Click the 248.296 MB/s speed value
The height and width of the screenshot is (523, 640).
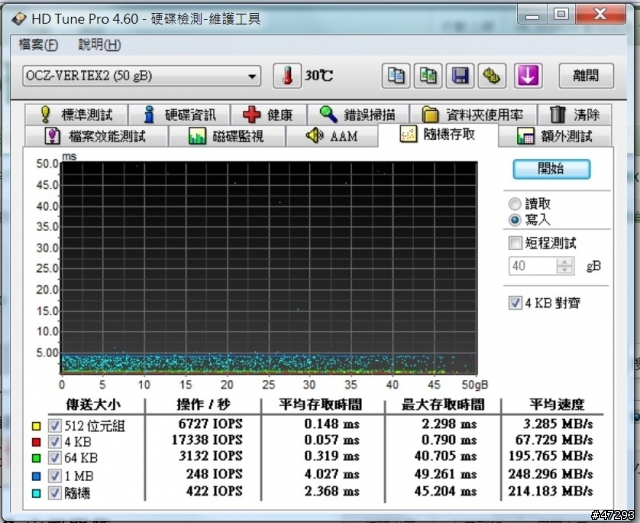coord(550,474)
